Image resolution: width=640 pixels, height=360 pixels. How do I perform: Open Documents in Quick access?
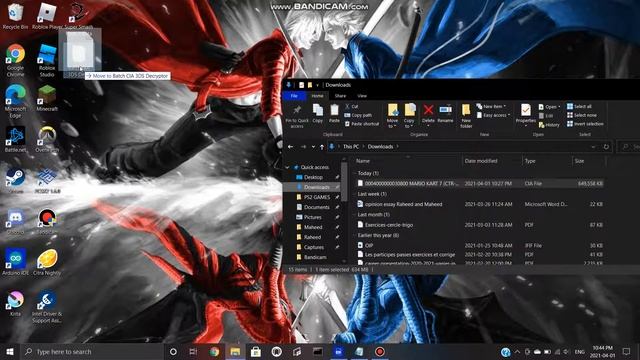[x=316, y=207]
